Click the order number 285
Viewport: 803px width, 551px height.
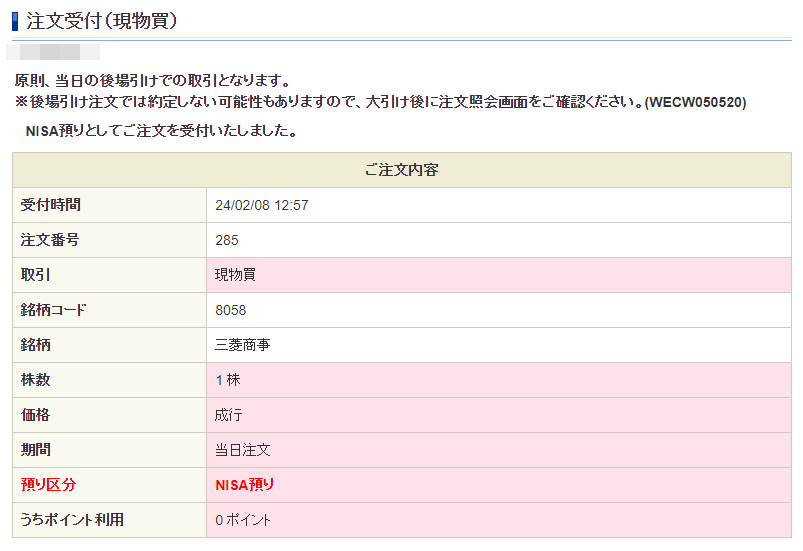click(227, 240)
